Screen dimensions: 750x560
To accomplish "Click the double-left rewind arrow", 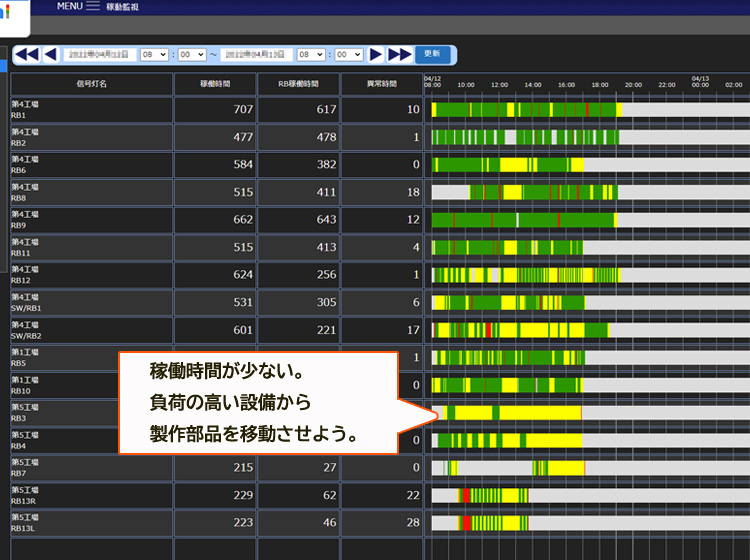I will [27, 54].
